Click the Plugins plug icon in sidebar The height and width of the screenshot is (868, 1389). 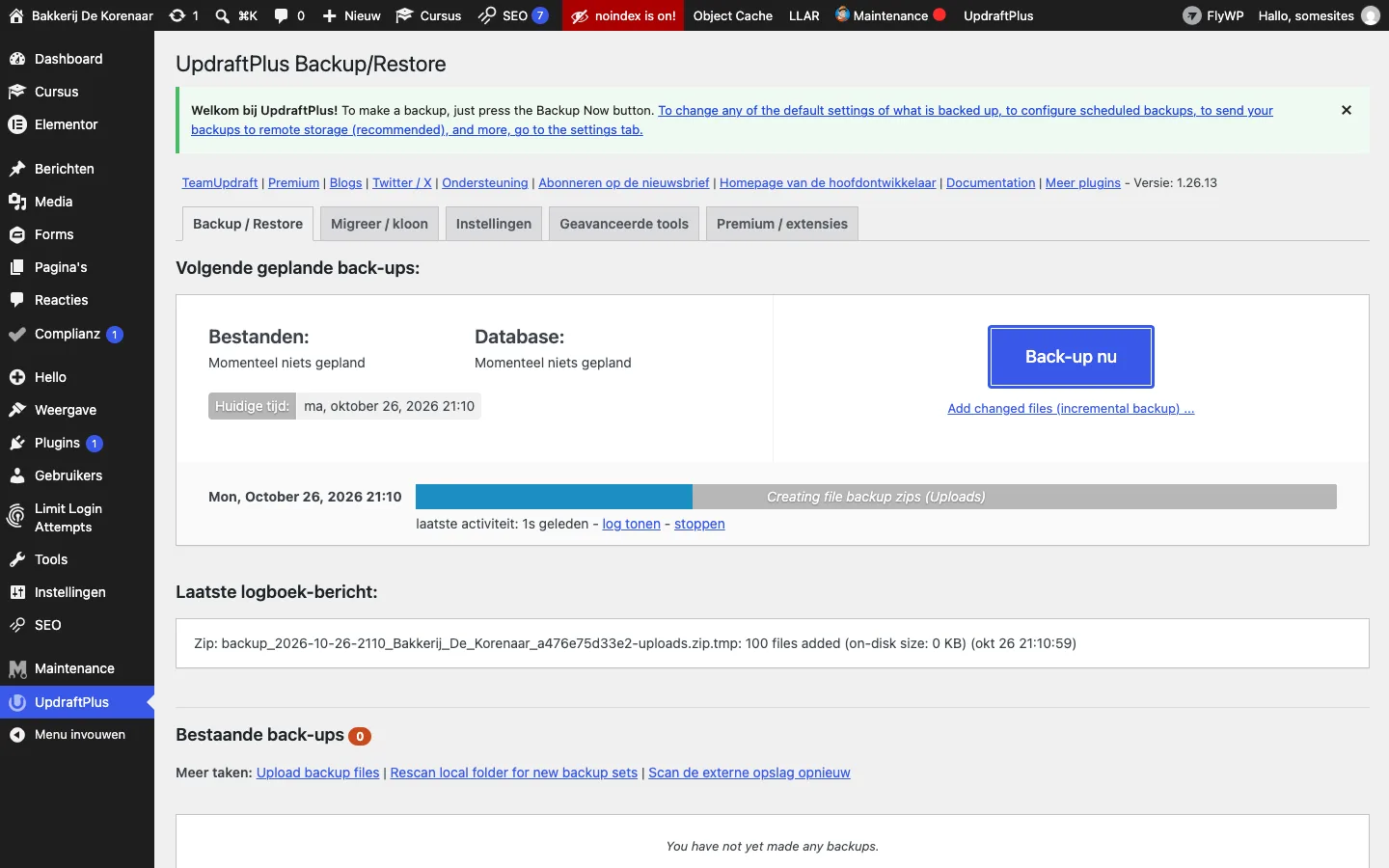pos(16,443)
